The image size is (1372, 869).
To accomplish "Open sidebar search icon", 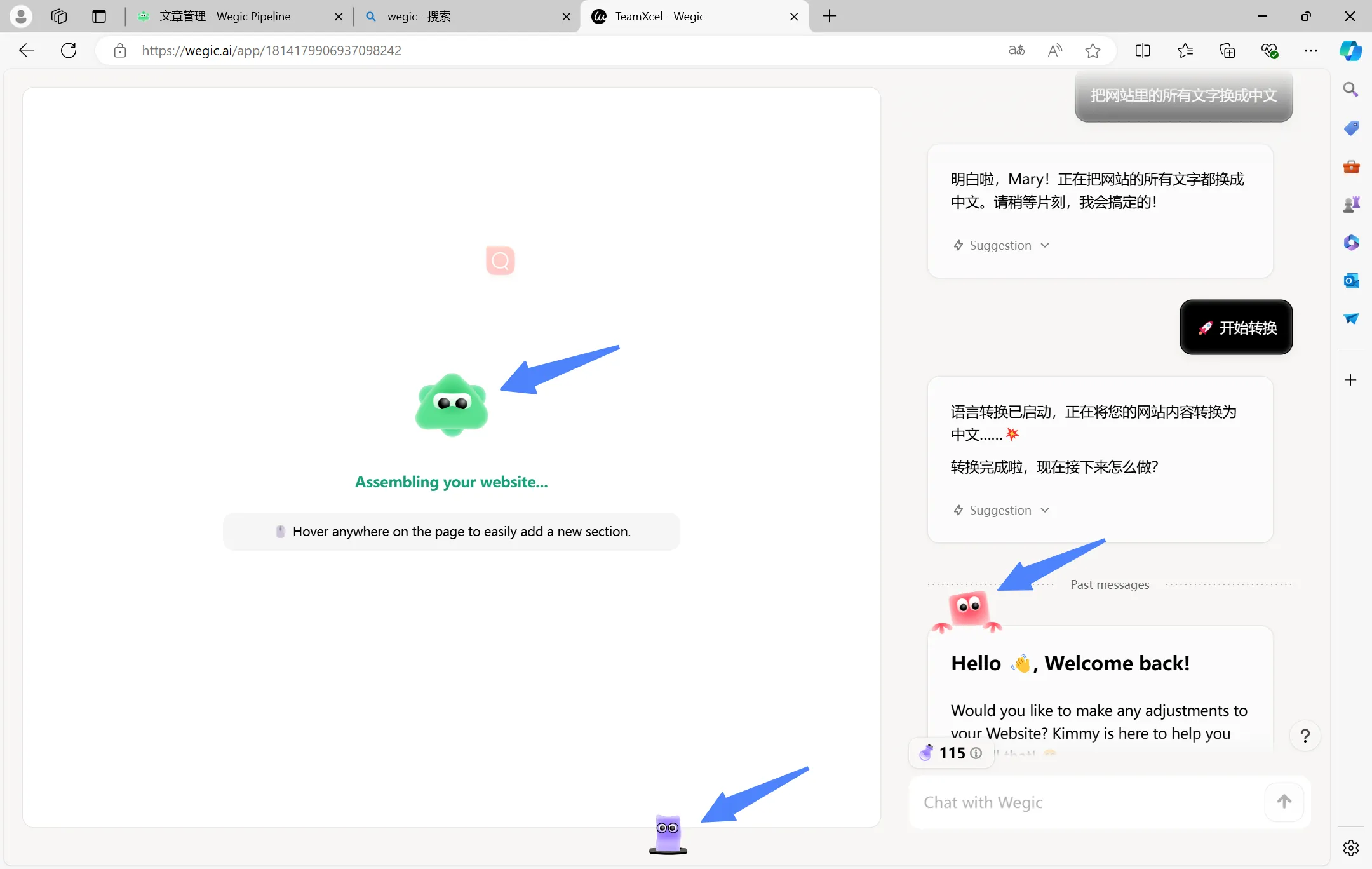I will pos(1351,90).
